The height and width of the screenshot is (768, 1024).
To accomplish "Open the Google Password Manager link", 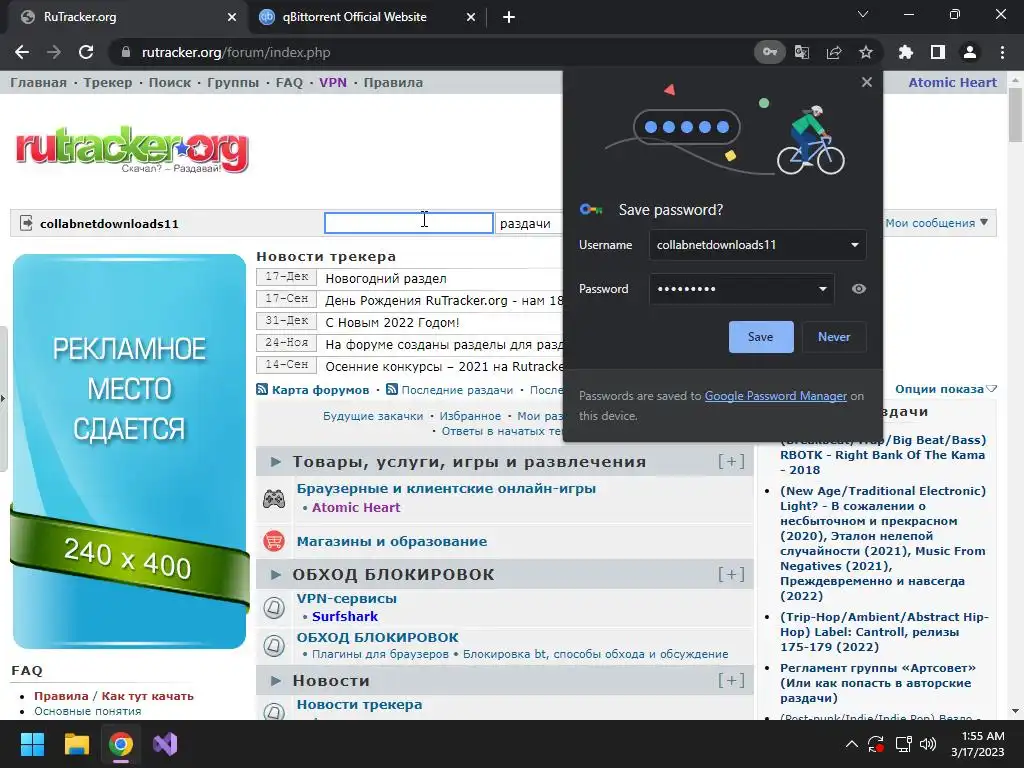I will (x=775, y=396).
